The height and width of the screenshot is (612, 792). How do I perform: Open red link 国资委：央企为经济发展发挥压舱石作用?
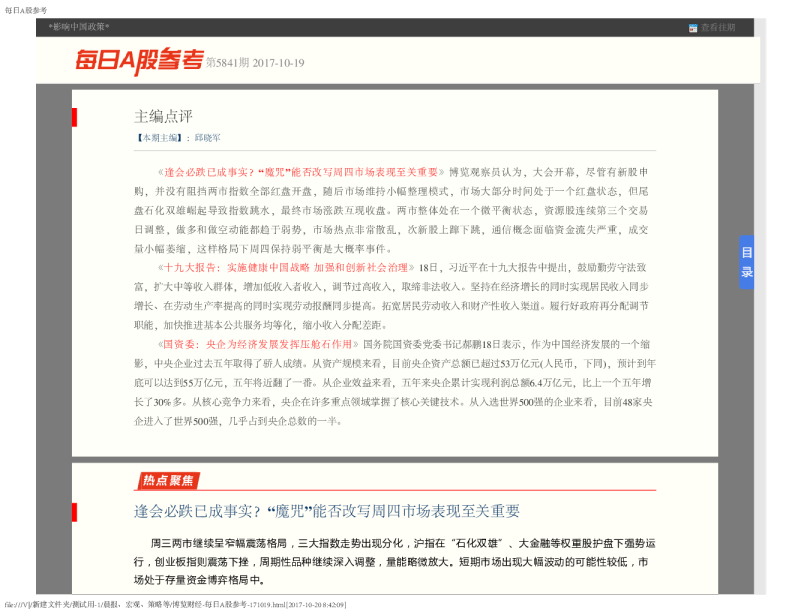pyautogui.click(x=258, y=344)
